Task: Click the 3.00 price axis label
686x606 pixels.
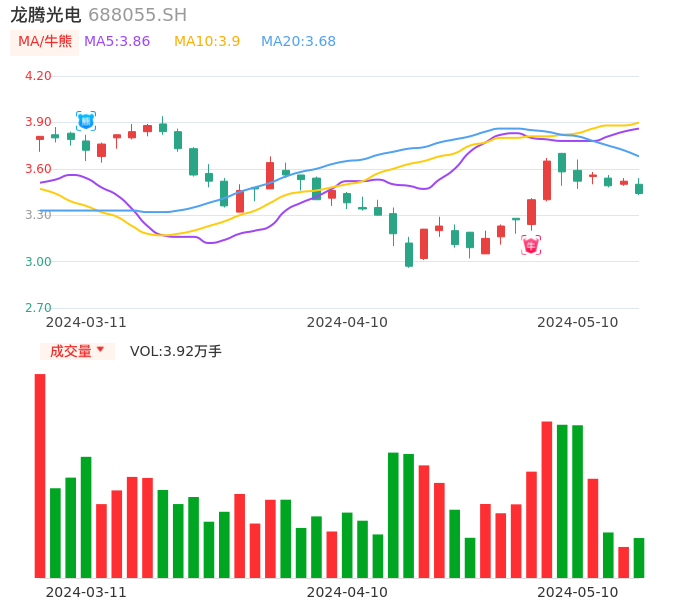Action: coord(38,262)
